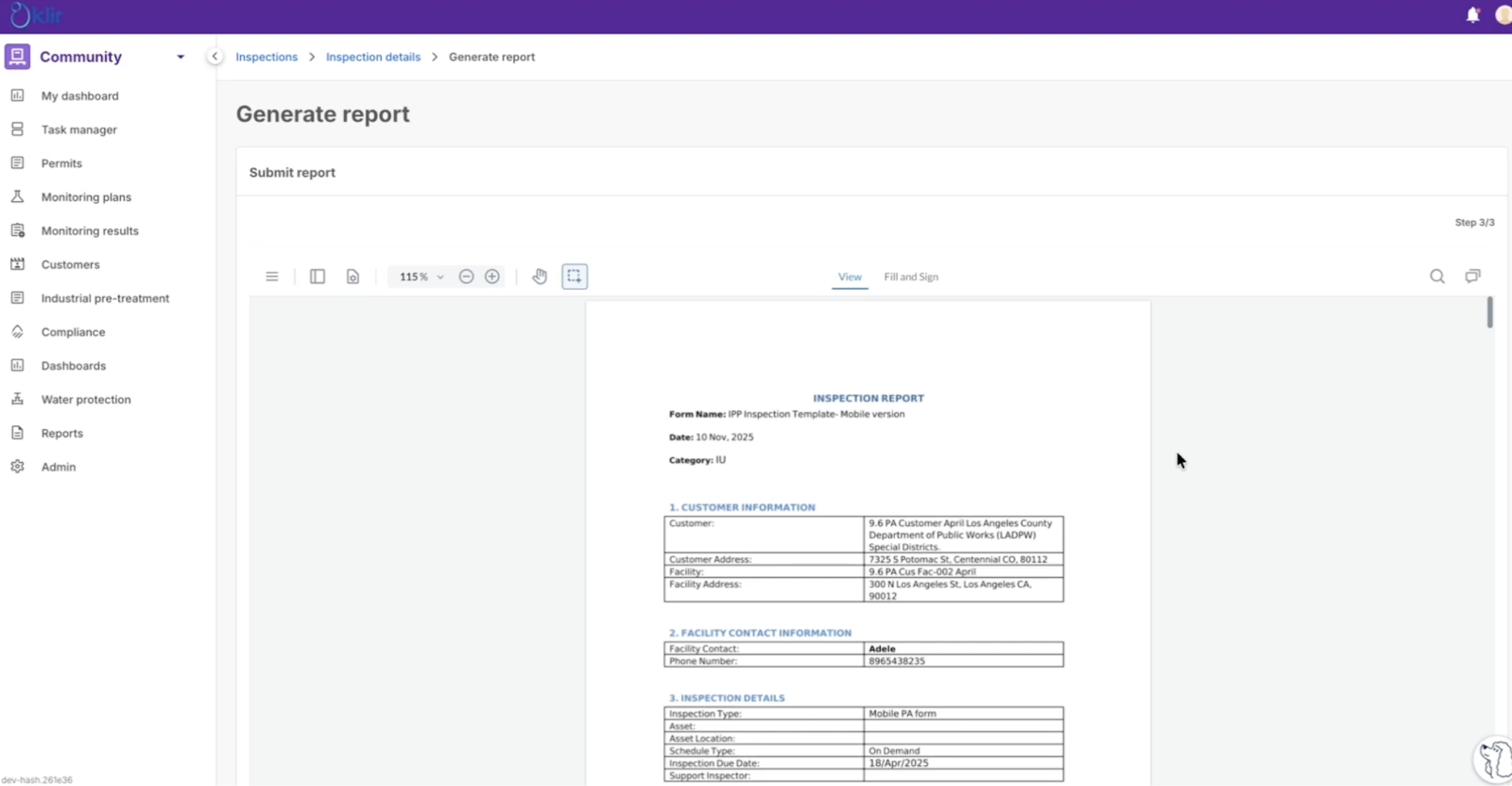Select the hand pan tool
This screenshot has width=1512, height=786.
[x=540, y=277]
